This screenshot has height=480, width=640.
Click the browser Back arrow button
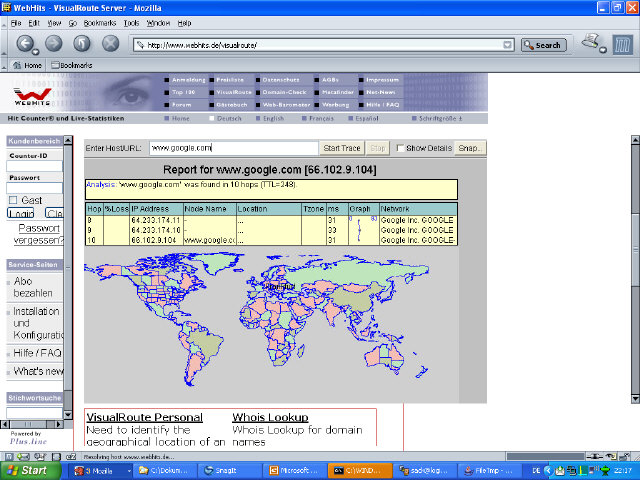[25, 44]
